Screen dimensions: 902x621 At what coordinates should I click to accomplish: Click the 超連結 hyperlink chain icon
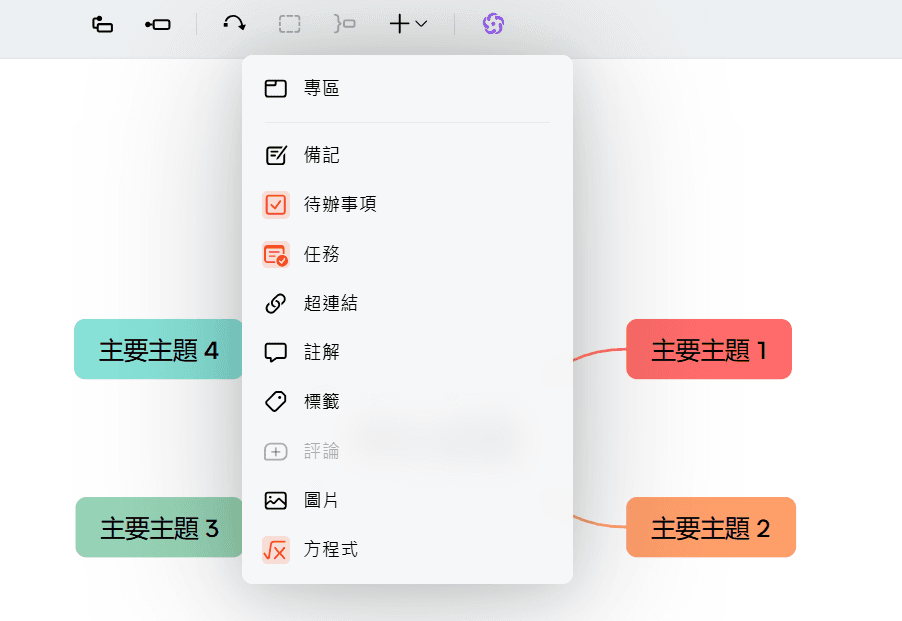click(x=276, y=303)
